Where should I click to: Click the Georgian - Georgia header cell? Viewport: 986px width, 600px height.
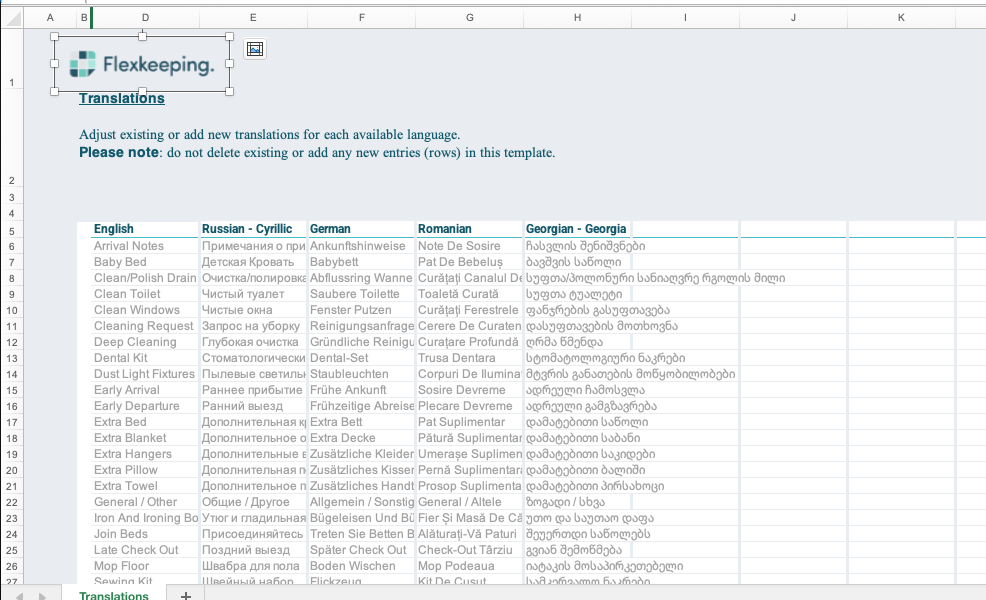pyautogui.click(x=577, y=229)
